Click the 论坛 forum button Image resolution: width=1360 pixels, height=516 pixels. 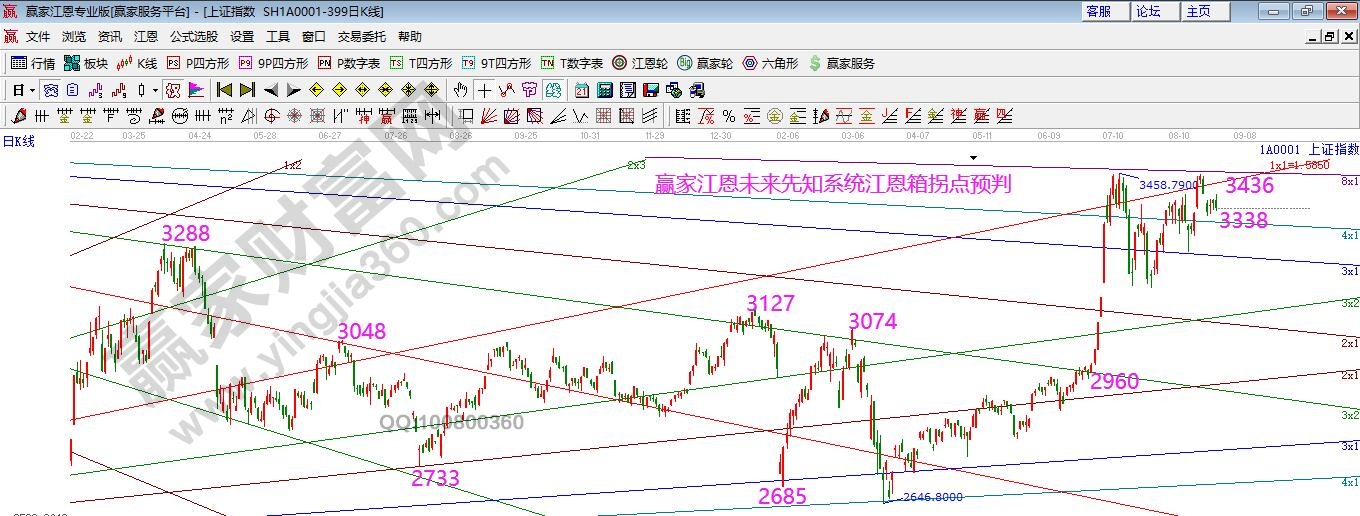pos(1148,11)
